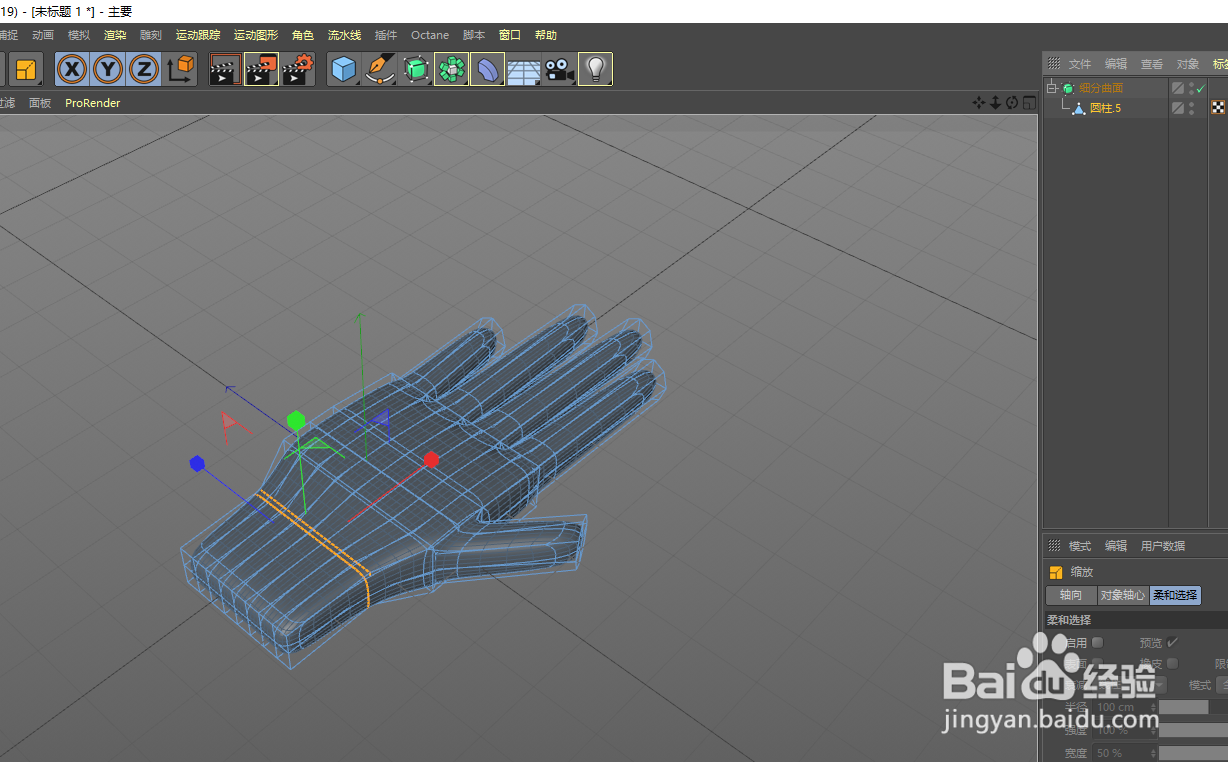Click the viewport rotate camera icon
The image size is (1228, 762).
click(1012, 102)
